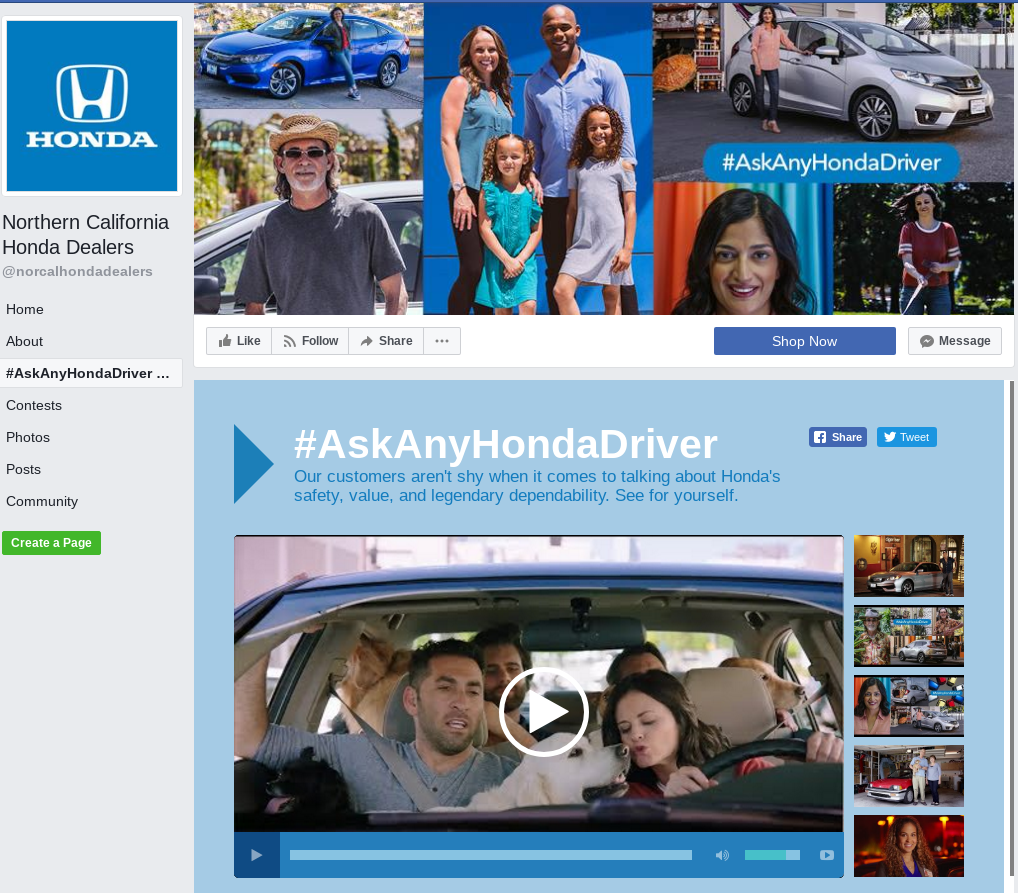Click the blue triangle next to #AskAnyHondaDriver heading
1018x893 pixels.
click(253, 464)
